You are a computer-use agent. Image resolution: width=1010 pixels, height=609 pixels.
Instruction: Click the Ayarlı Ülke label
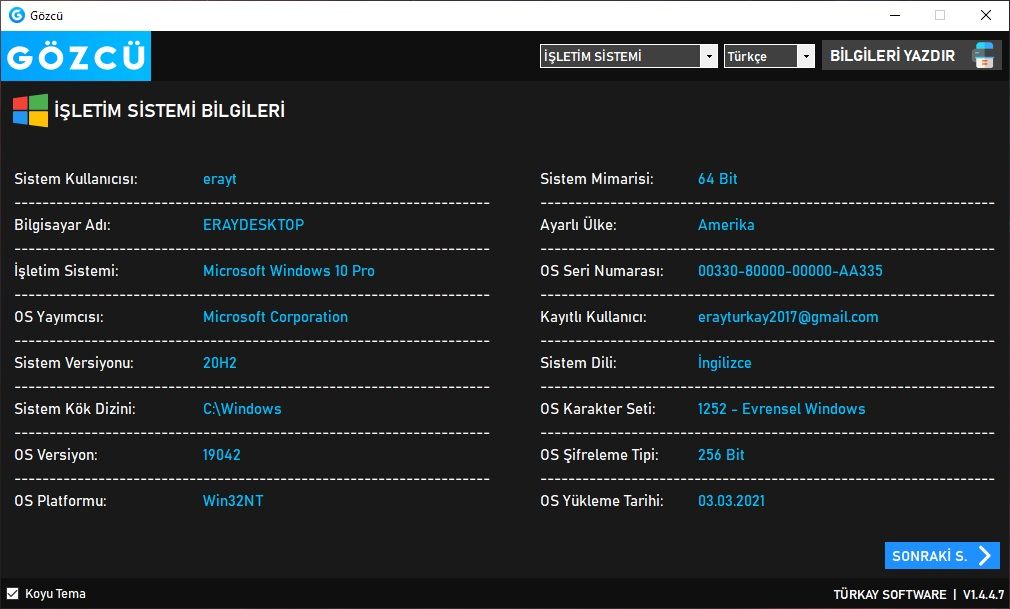coord(578,225)
